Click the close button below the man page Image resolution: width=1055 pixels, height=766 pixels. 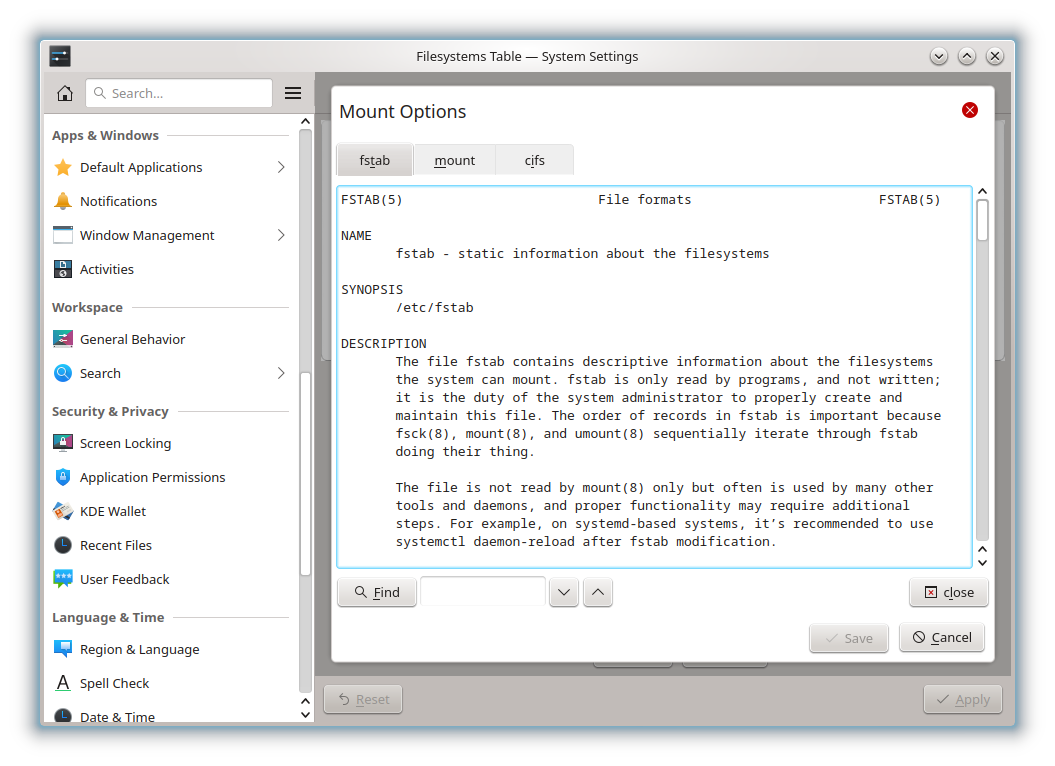pyautogui.click(x=949, y=592)
